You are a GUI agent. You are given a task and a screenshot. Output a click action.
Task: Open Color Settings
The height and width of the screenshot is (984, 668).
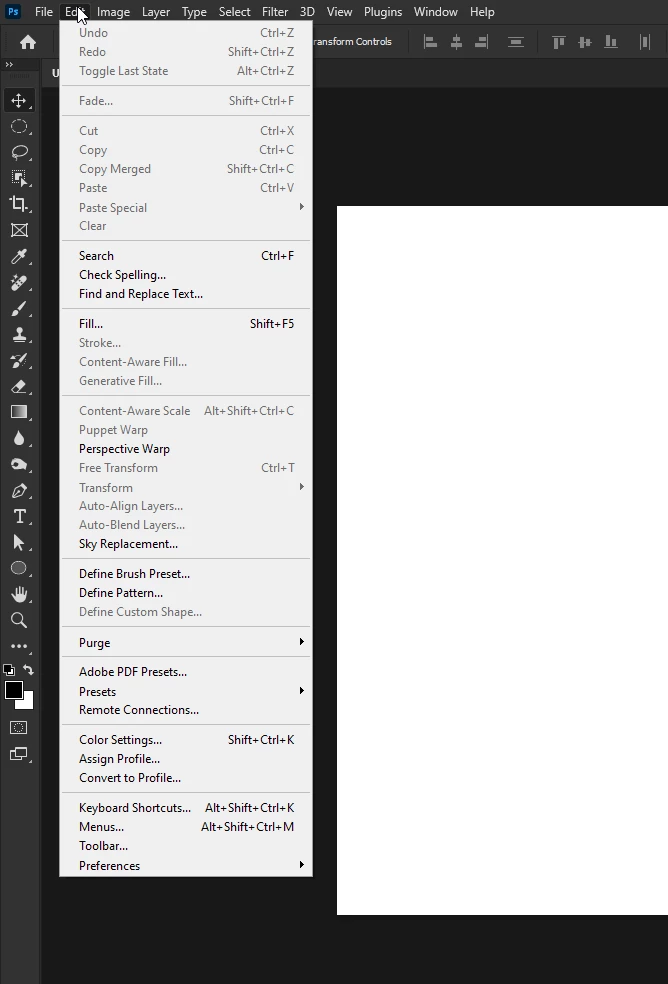186,740
